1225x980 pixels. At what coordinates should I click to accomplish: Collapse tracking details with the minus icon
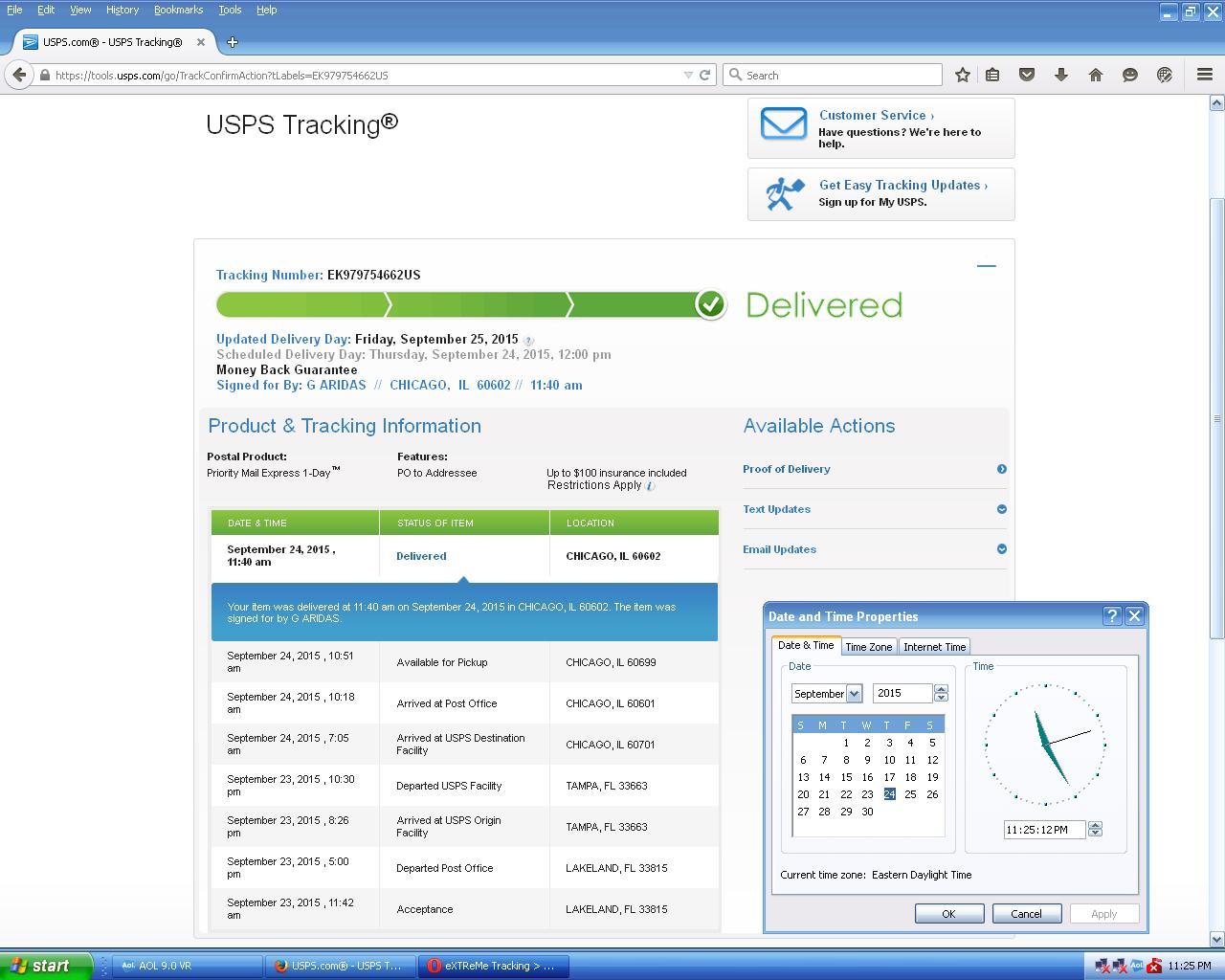pyautogui.click(x=986, y=266)
